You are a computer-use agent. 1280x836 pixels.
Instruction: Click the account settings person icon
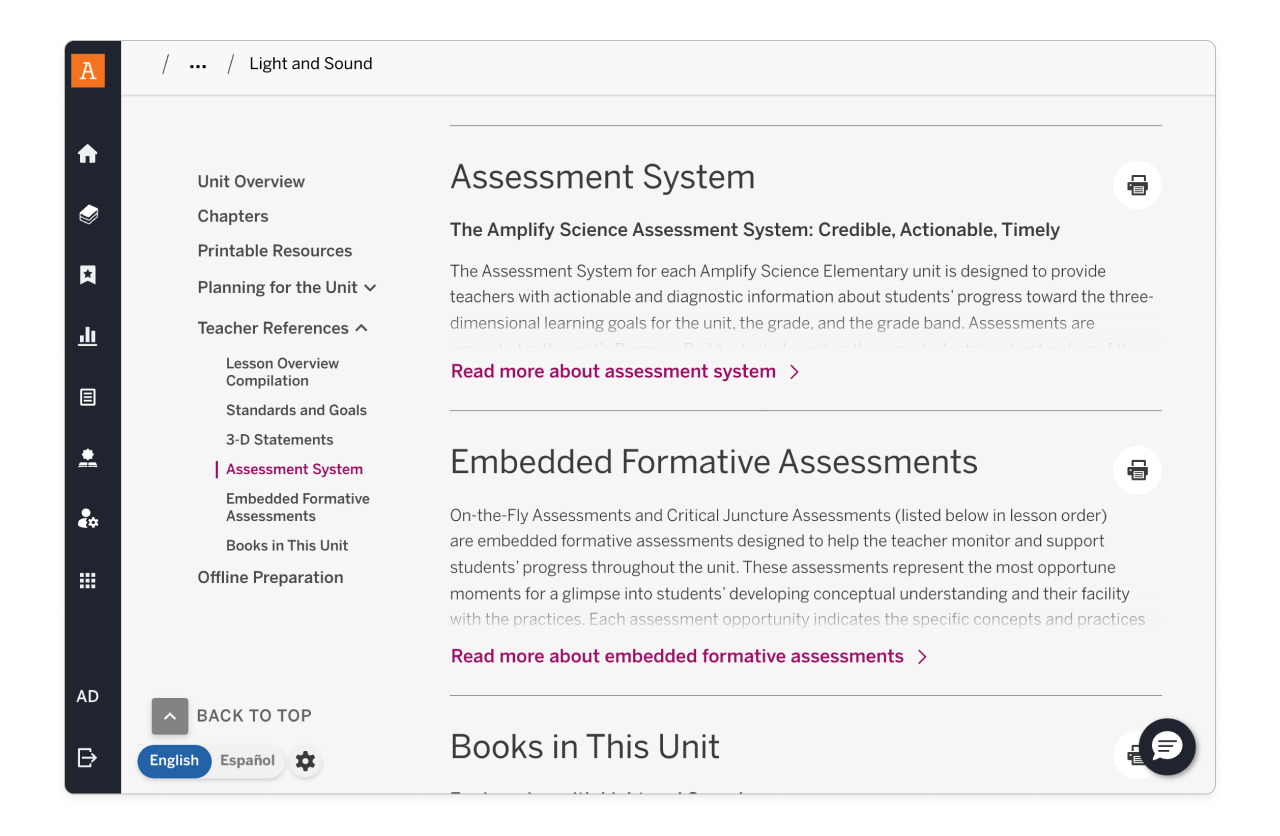87,519
